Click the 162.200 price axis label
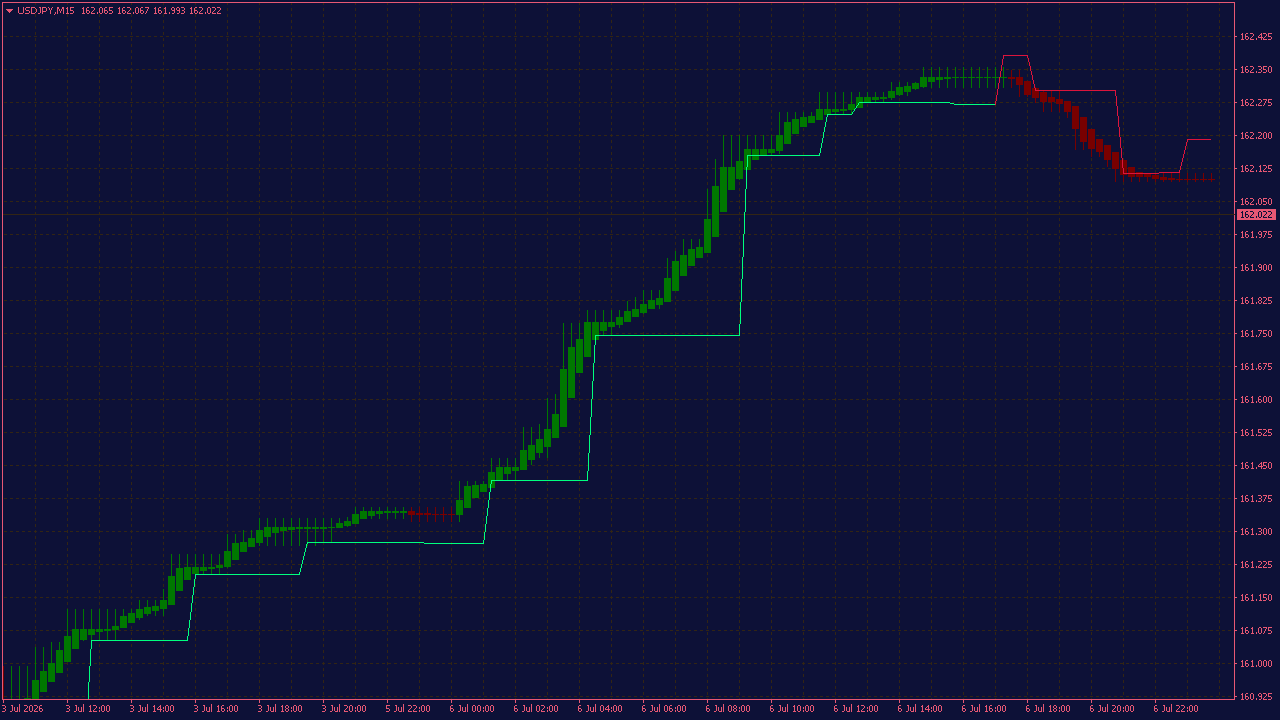Viewport: 1280px width, 720px height. point(1256,136)
